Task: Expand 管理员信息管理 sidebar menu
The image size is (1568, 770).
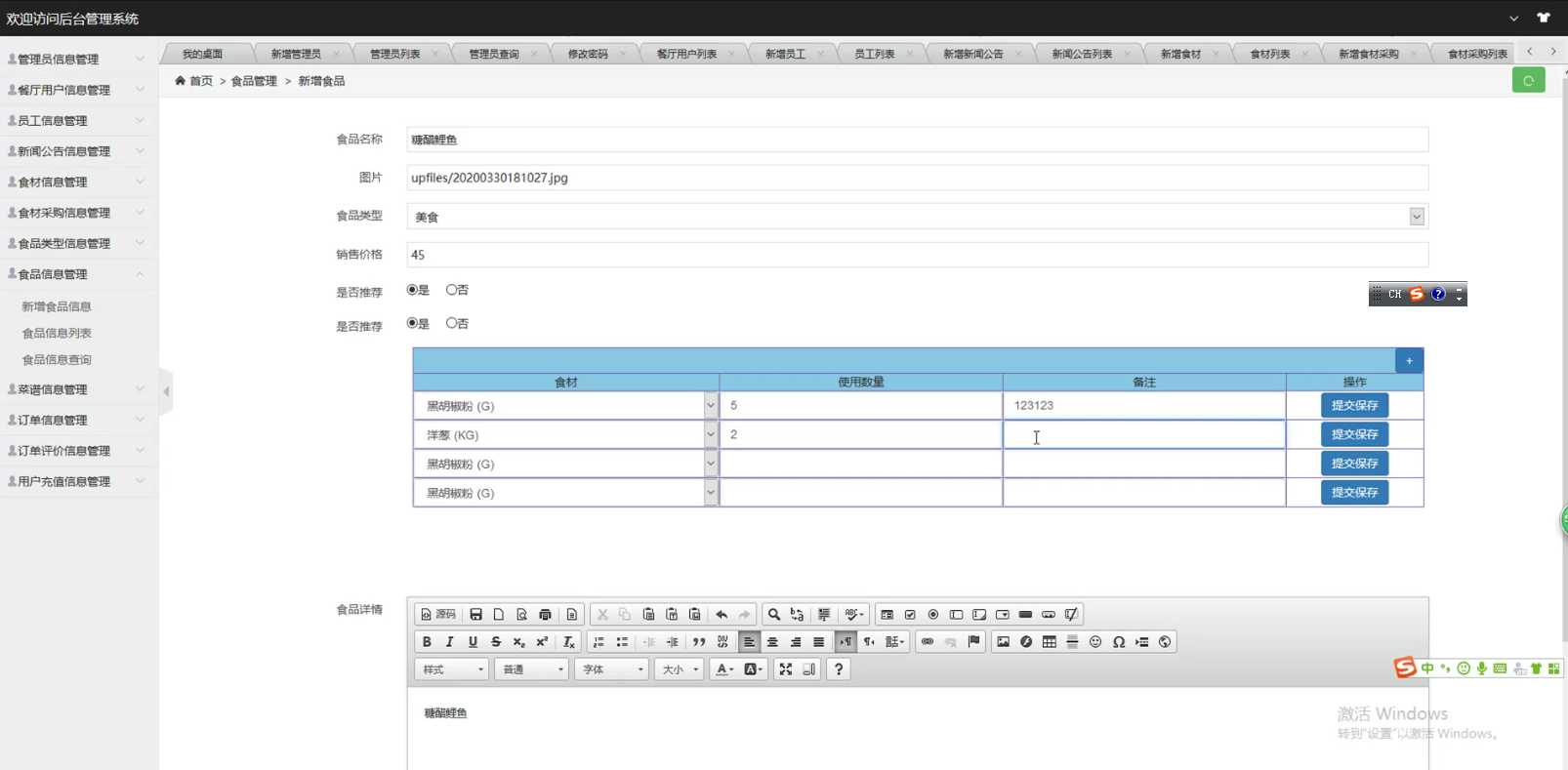Action: tap(78, 59)
